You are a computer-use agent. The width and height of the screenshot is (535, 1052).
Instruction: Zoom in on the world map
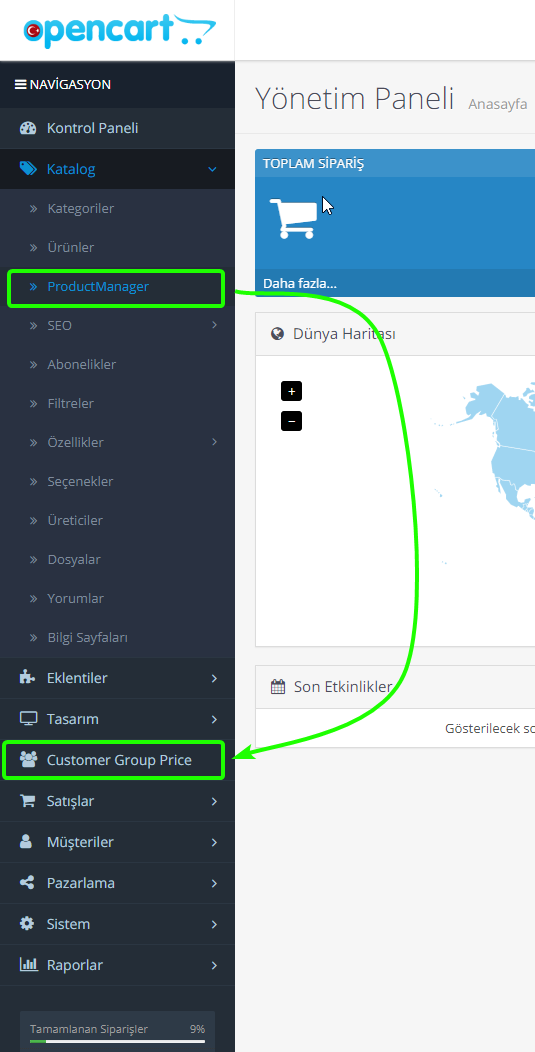tap(291, 391)
